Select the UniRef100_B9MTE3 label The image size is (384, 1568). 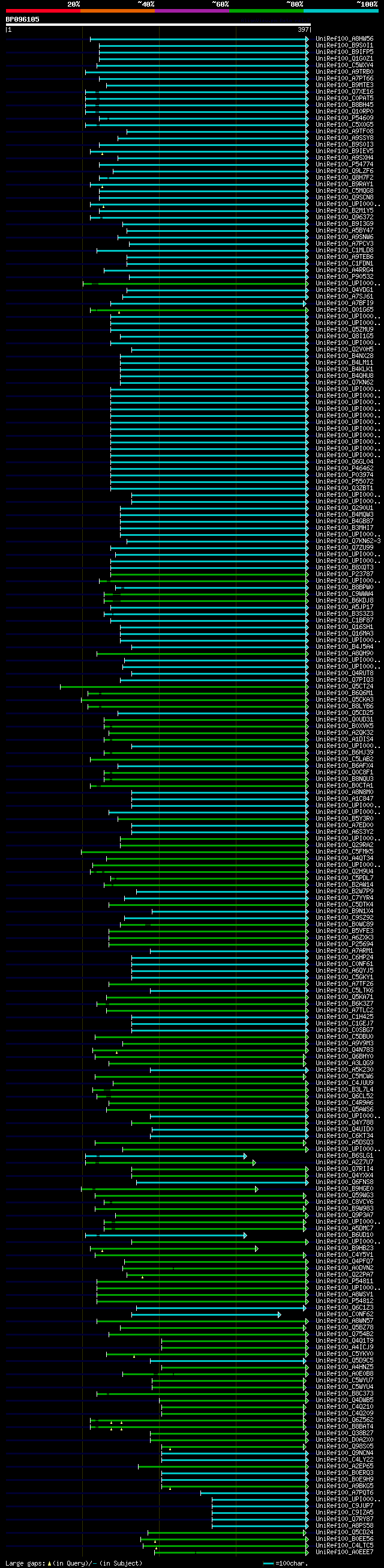pos(344,85)
